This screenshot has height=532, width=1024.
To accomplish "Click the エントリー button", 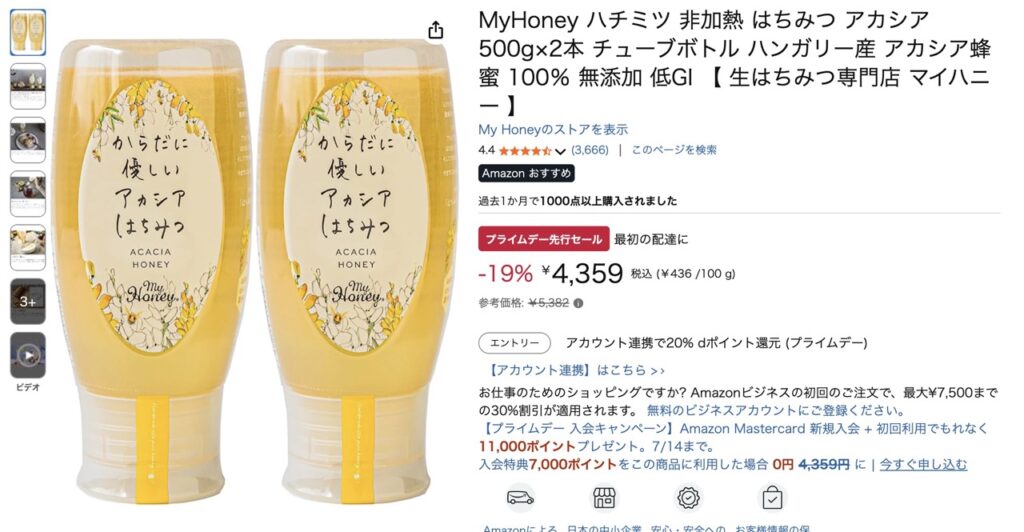I will click(515, 343).
